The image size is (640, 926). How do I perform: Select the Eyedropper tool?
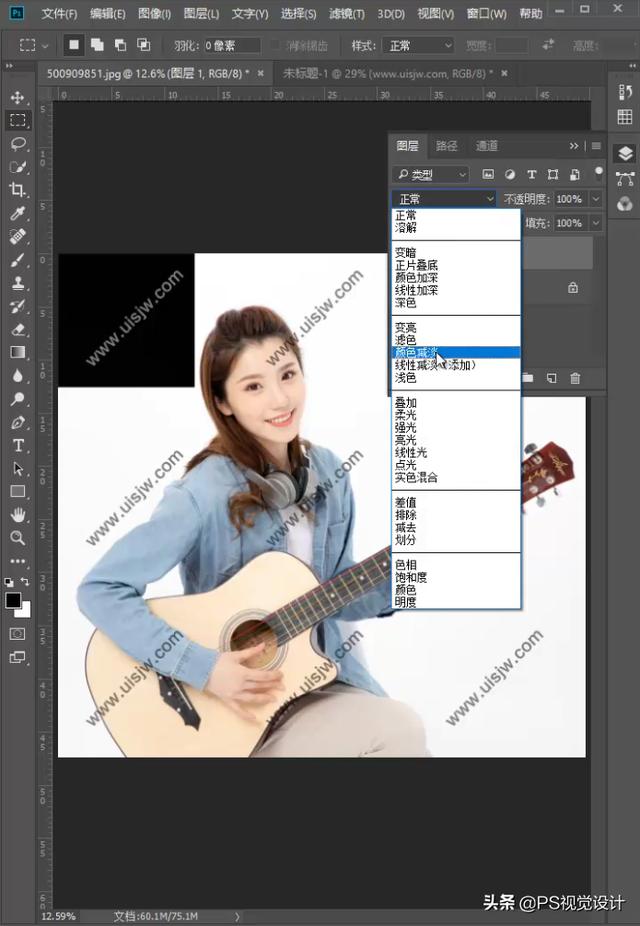(18, 213)
